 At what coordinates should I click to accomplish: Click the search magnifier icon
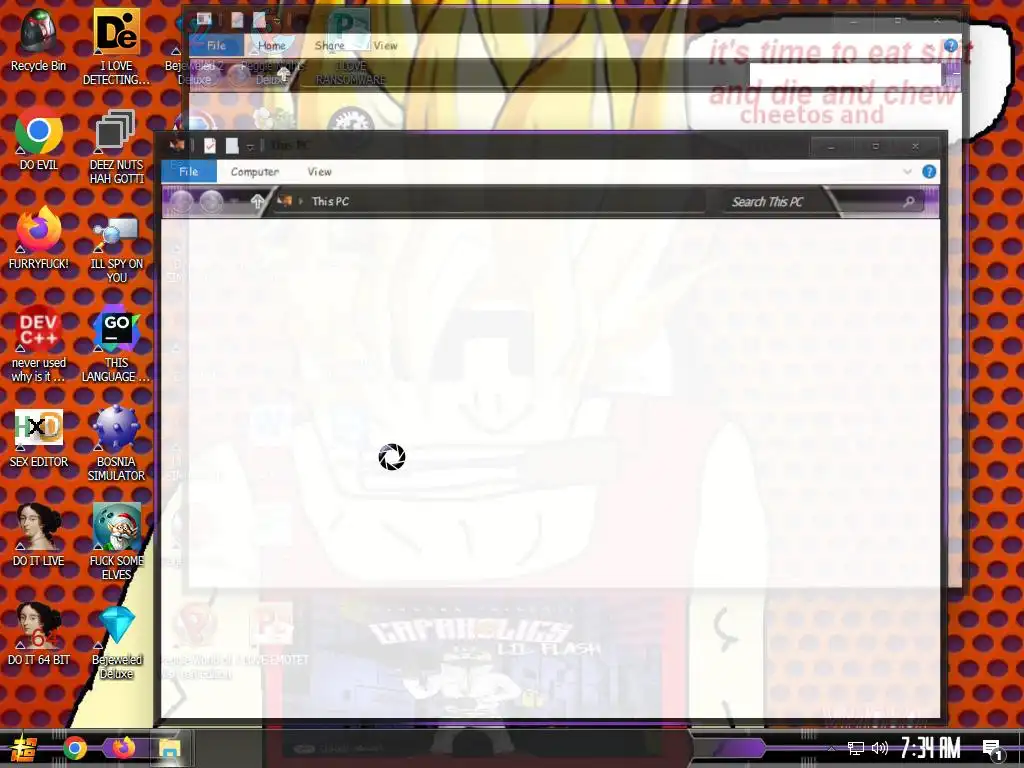tap(908, 202)
